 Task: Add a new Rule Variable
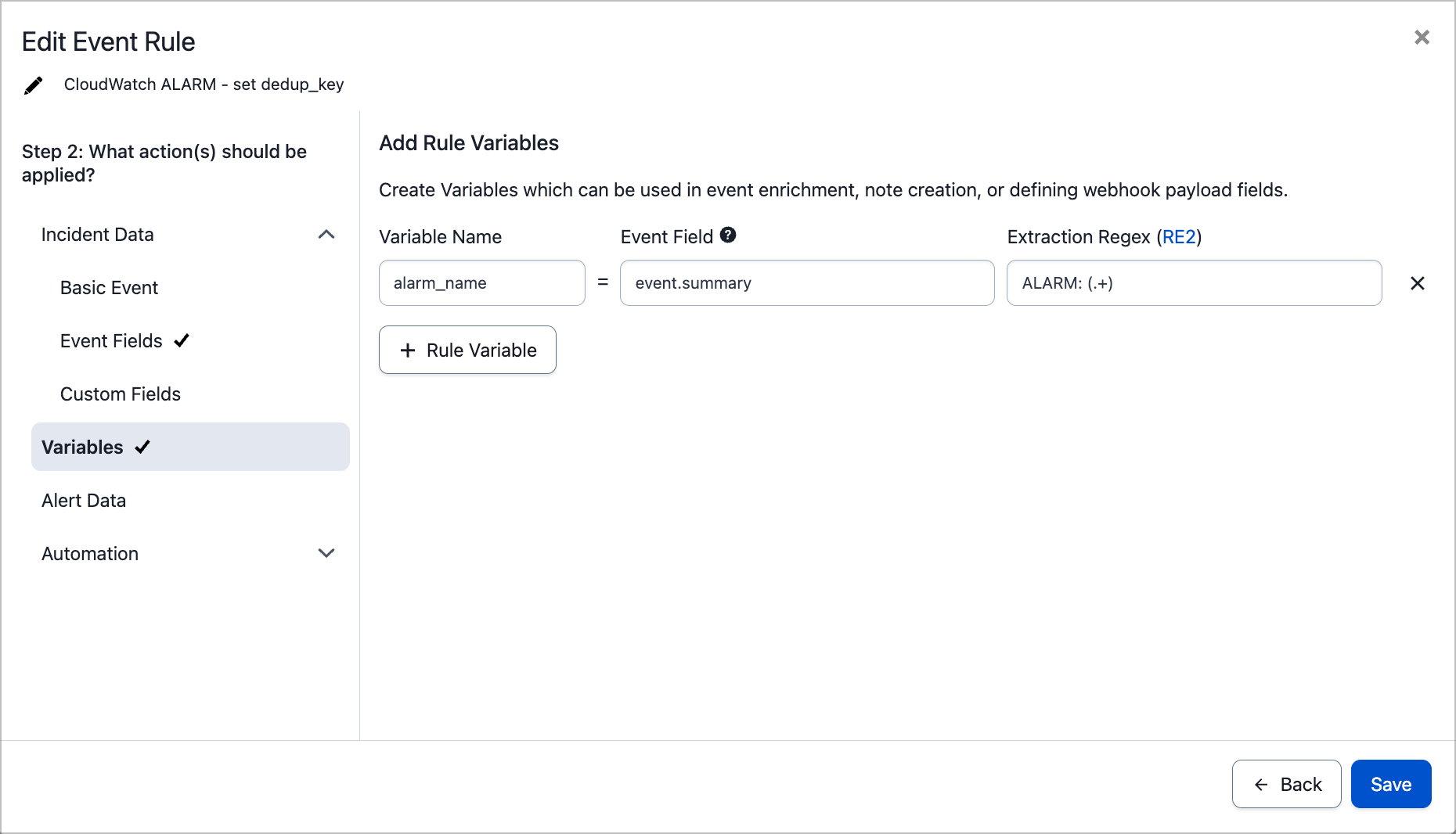pyautogui.click(x=467, y=350)
